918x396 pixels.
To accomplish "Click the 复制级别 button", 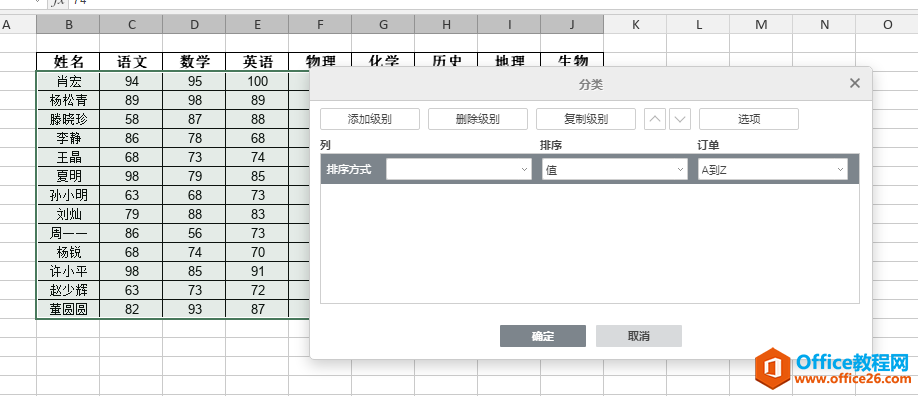I will coord(586,119).
